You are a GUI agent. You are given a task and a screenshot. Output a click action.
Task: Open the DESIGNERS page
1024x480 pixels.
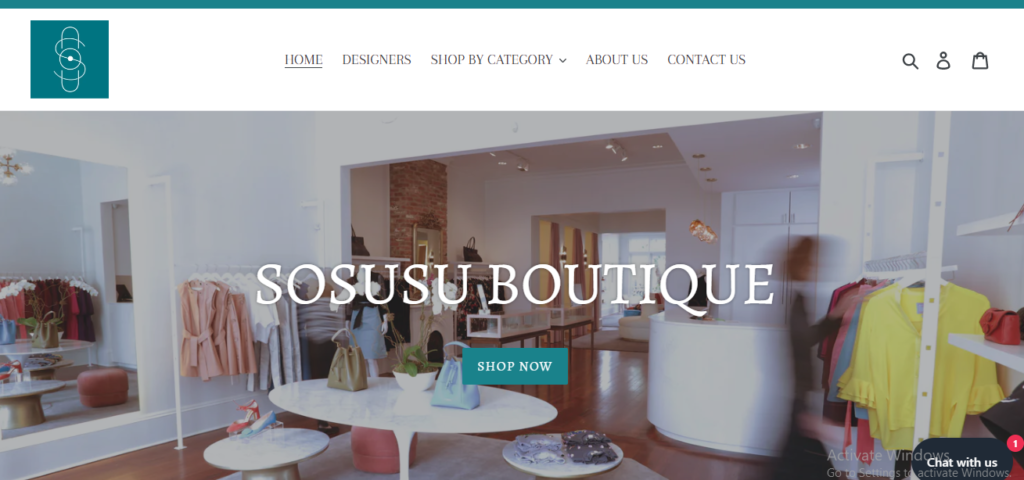377,59
